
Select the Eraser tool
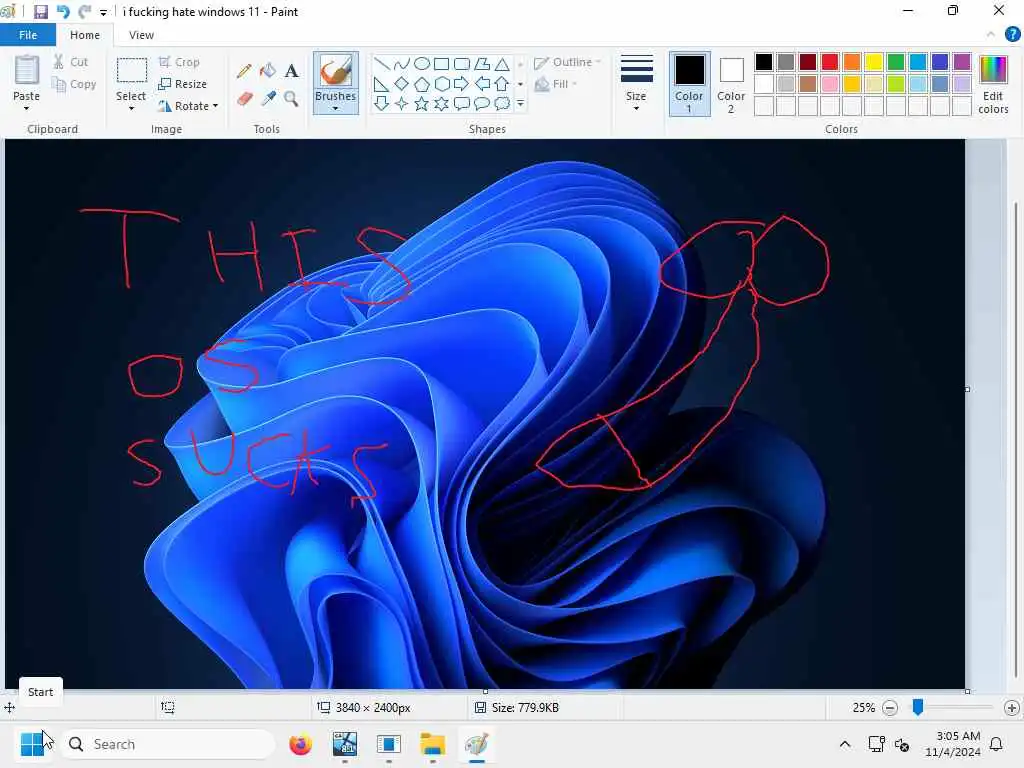click(x=245, y=99)
